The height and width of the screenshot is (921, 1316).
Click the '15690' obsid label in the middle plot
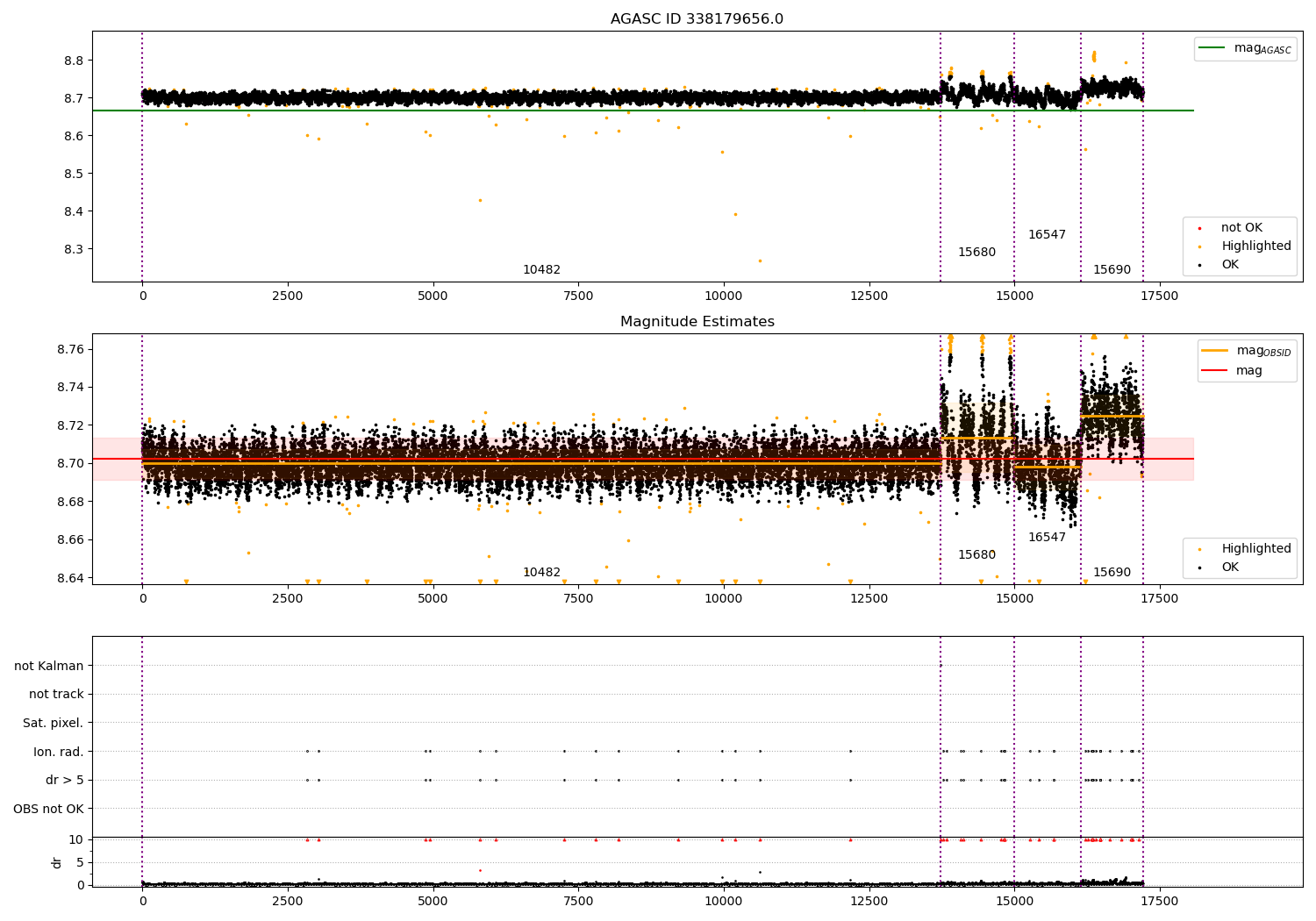click(1112, 573)
